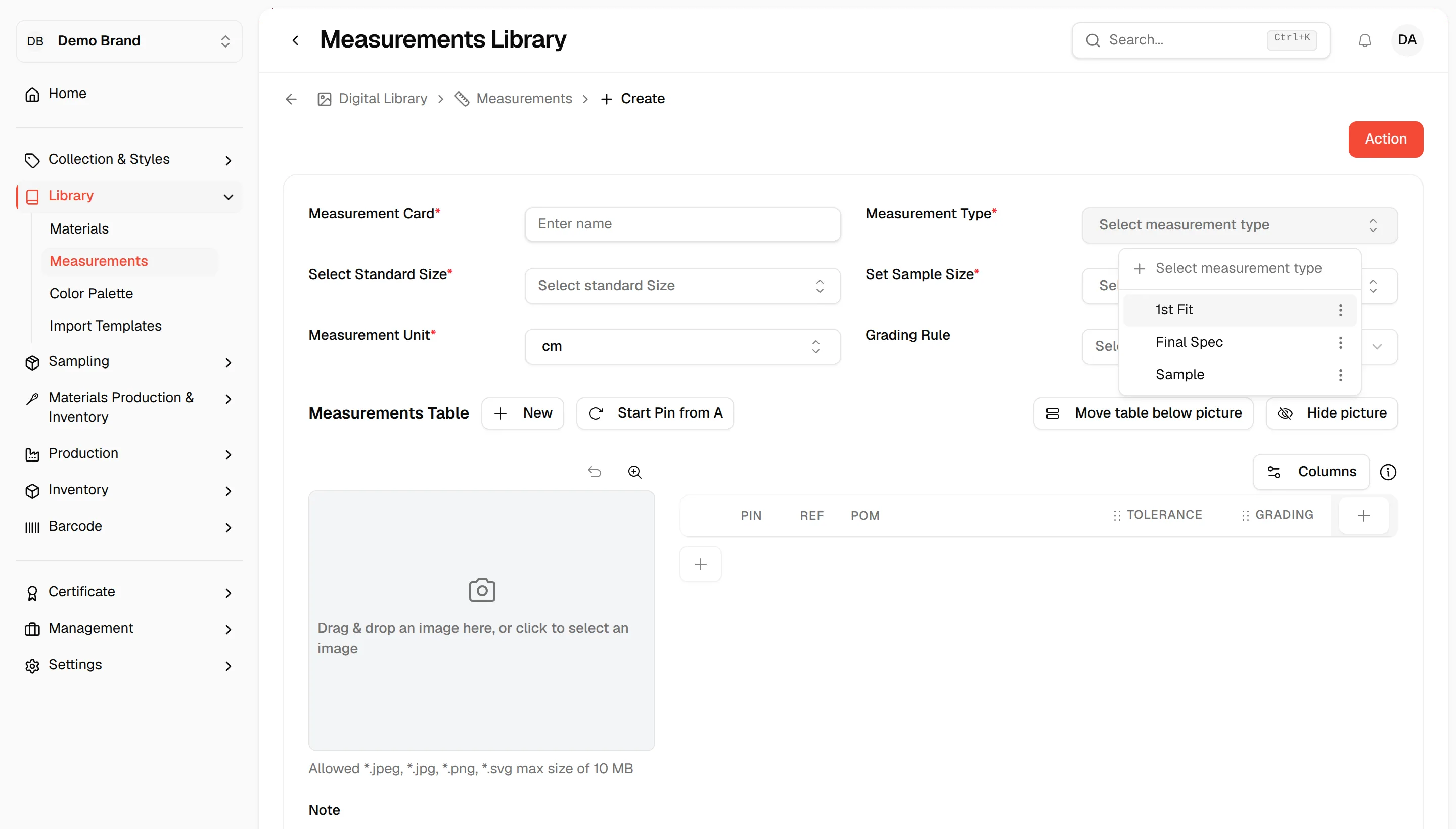Click the back chevron beside Measurements Library title
Viewport: 1456px width, 829px height.
[295, 40]
